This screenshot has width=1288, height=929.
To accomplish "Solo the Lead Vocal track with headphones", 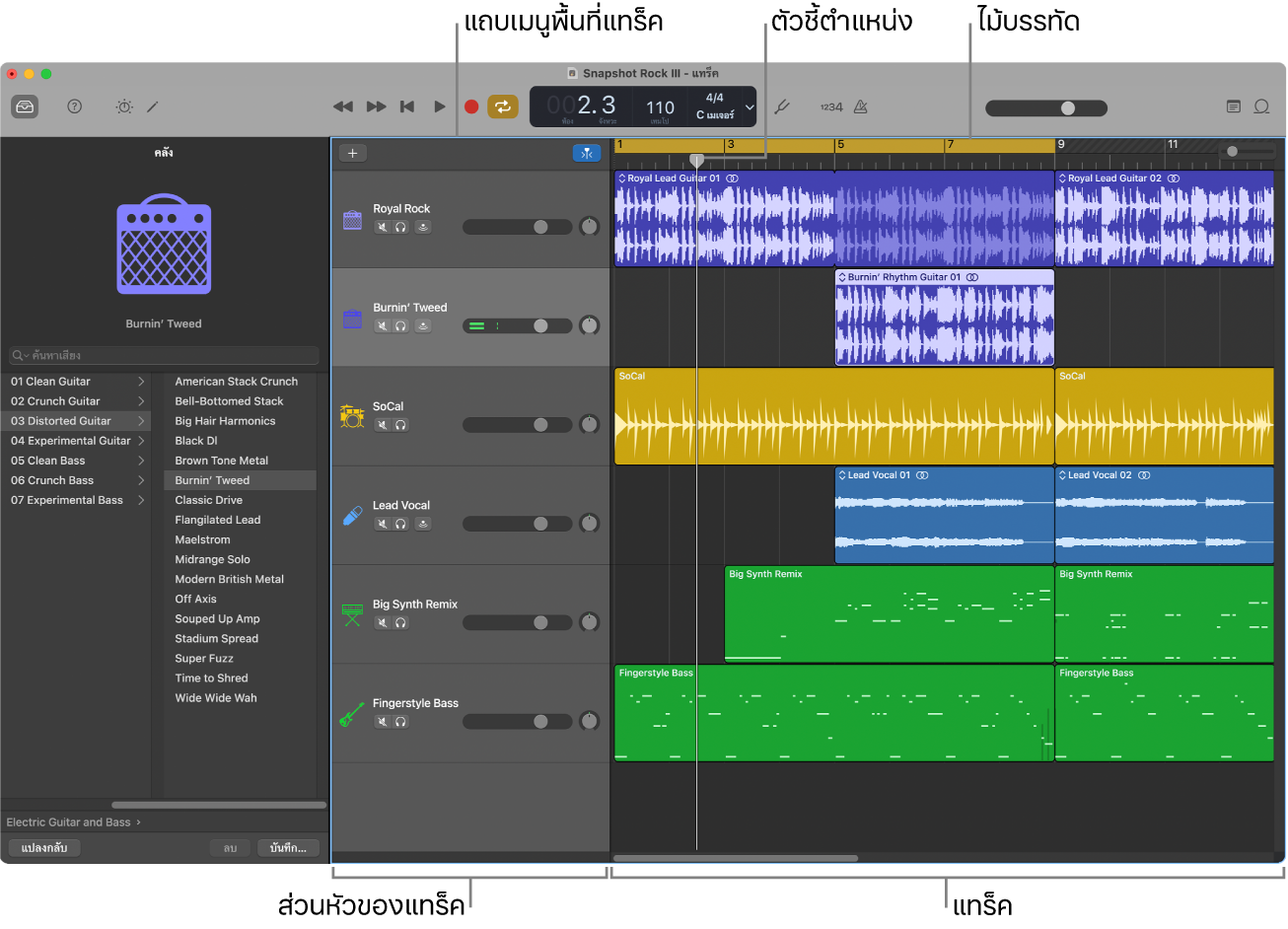I will [x=401, y=524].
